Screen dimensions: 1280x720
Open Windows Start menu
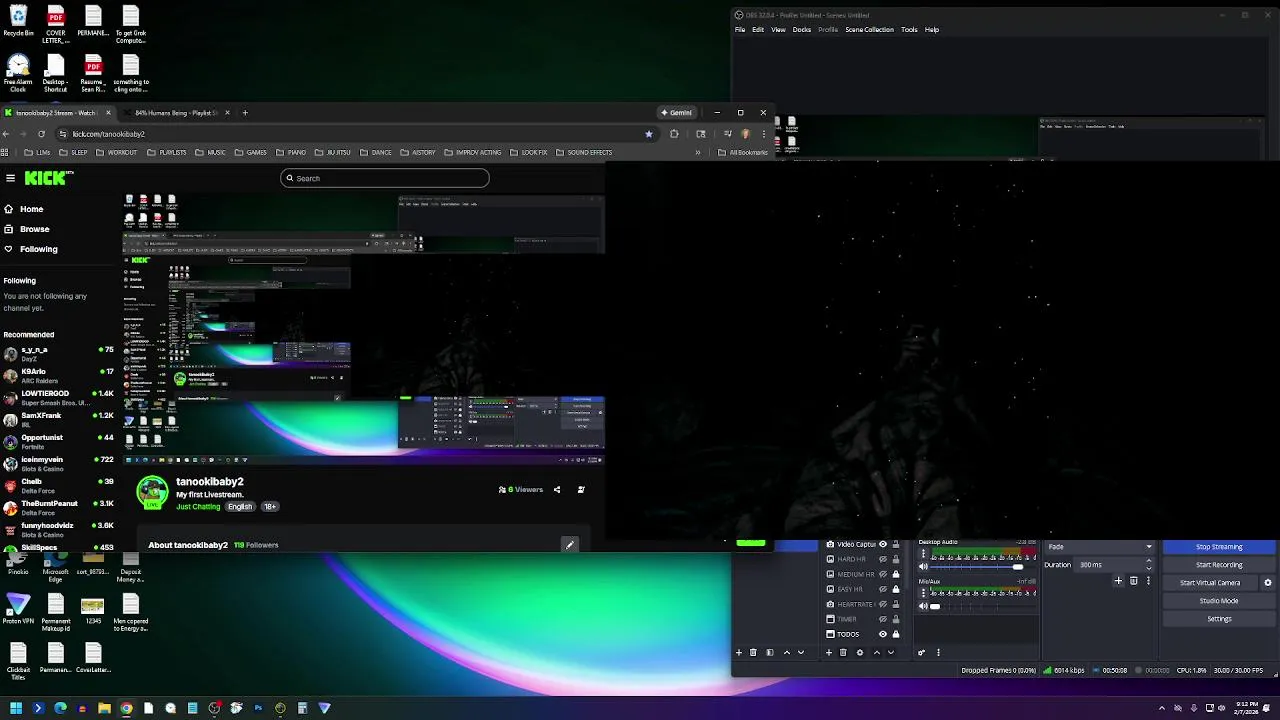[x=16, y=708]
